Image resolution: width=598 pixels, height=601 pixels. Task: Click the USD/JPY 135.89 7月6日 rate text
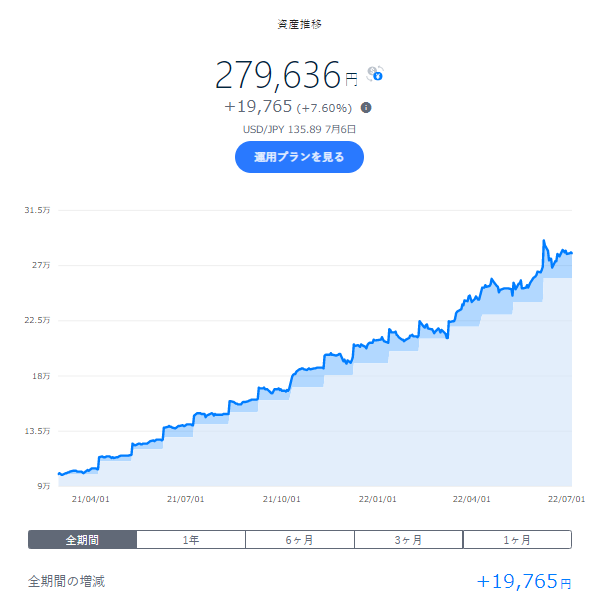click(299, 130)
